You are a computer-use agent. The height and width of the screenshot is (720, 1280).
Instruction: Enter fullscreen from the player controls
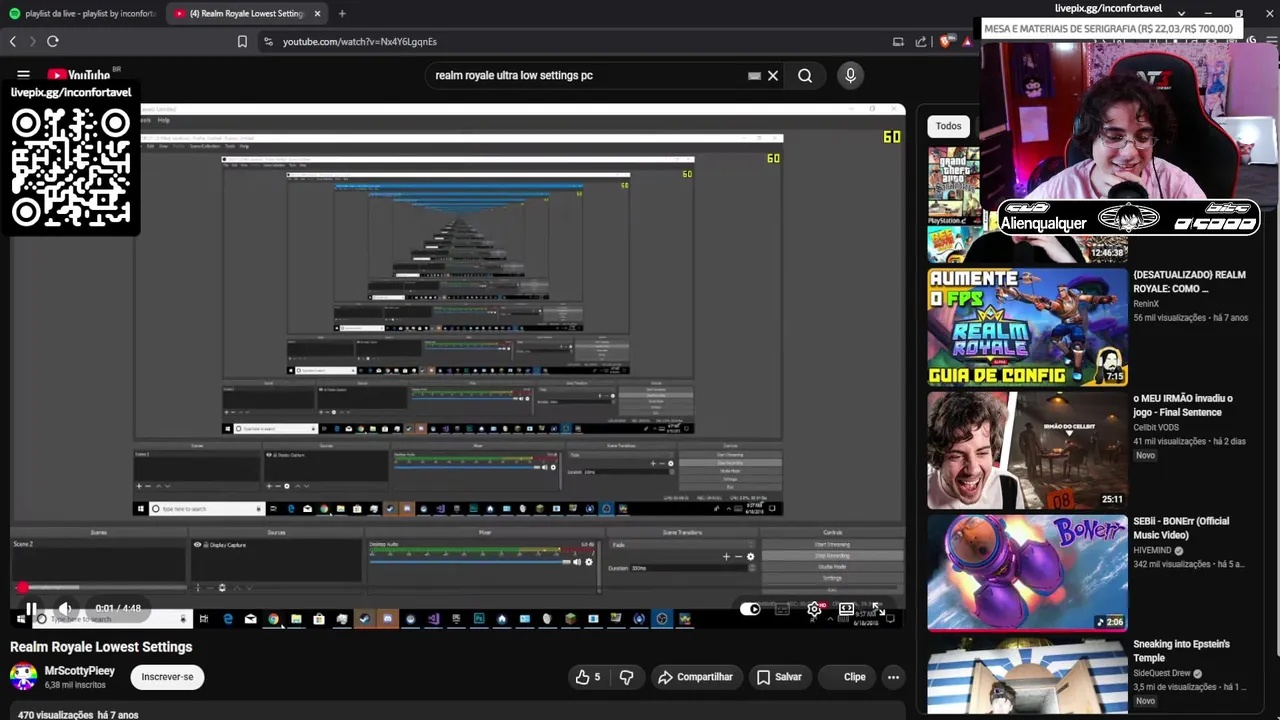tap(877, 609)
